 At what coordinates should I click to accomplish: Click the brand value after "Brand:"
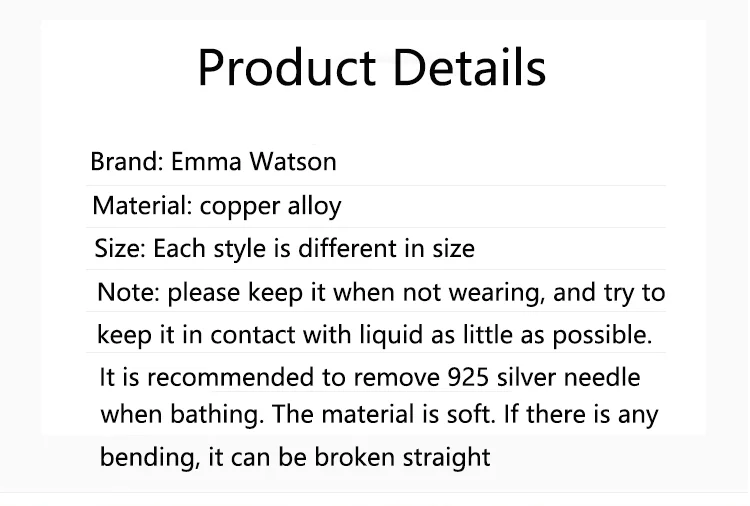tap(254, 161)
